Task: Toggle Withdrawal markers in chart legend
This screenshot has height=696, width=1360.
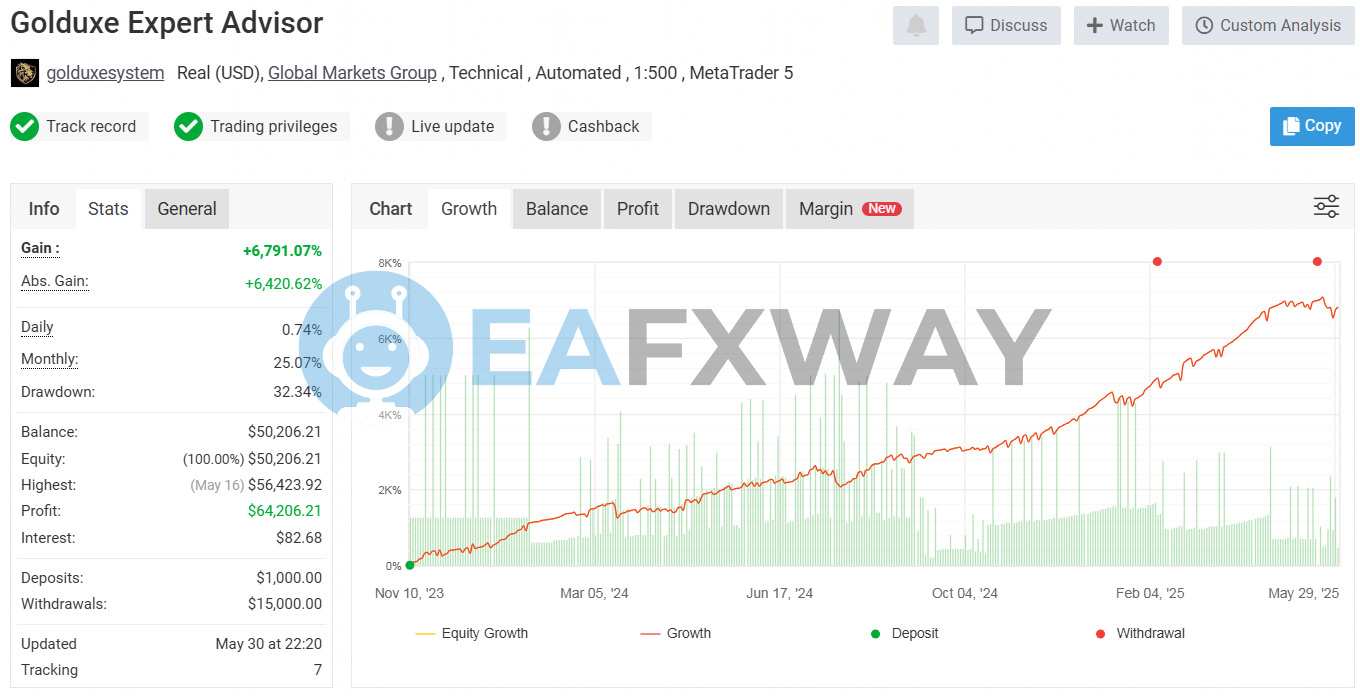Action: tap(1139, 633)
